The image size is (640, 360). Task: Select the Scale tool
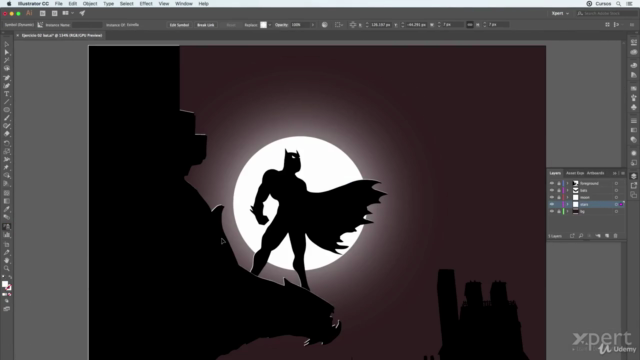[7, 151]
